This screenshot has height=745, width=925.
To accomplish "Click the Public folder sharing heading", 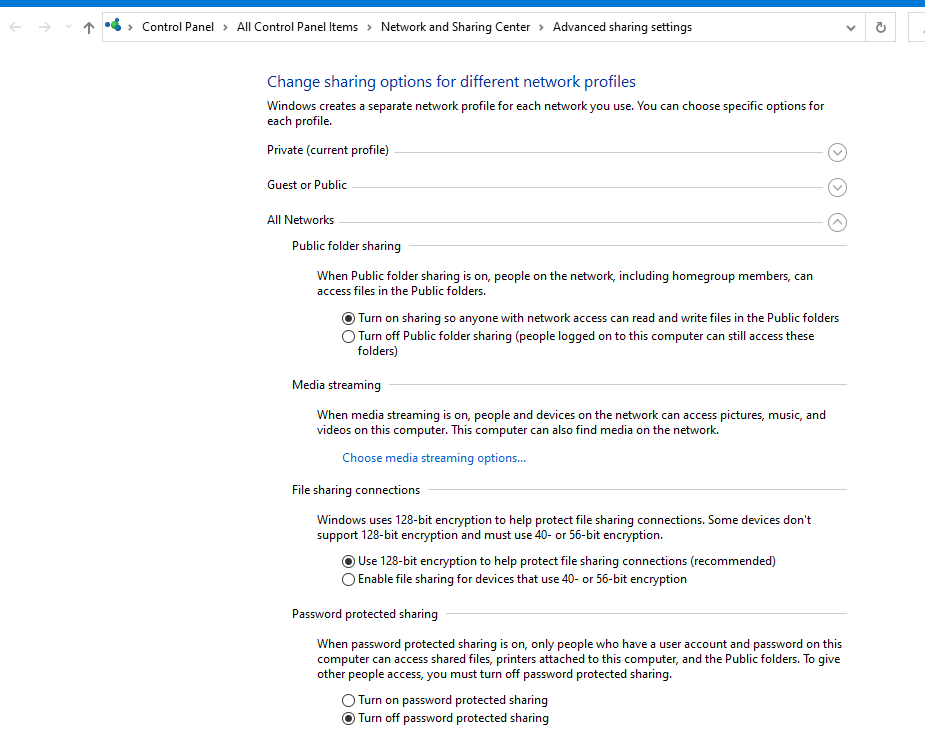I will point(346,246).
